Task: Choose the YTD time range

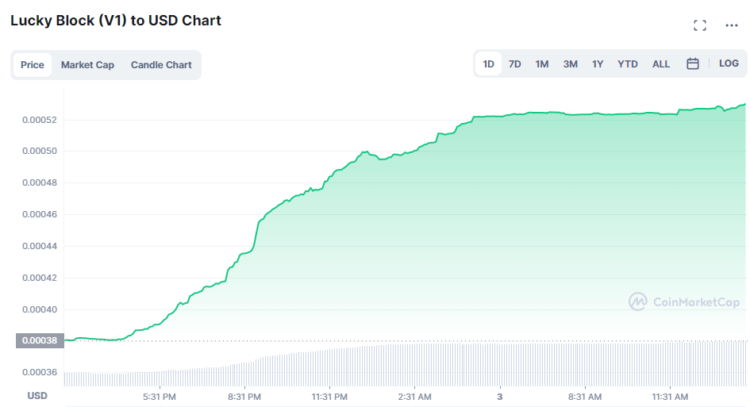Action: pos(628,64)
